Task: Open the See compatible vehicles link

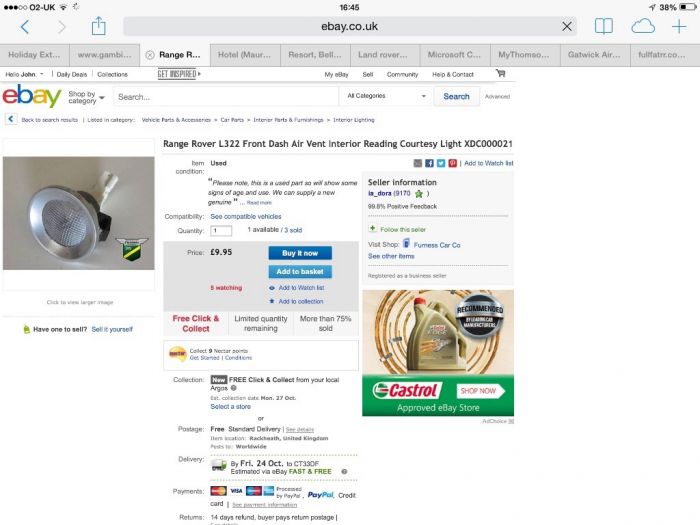Action: coord(246,217)
